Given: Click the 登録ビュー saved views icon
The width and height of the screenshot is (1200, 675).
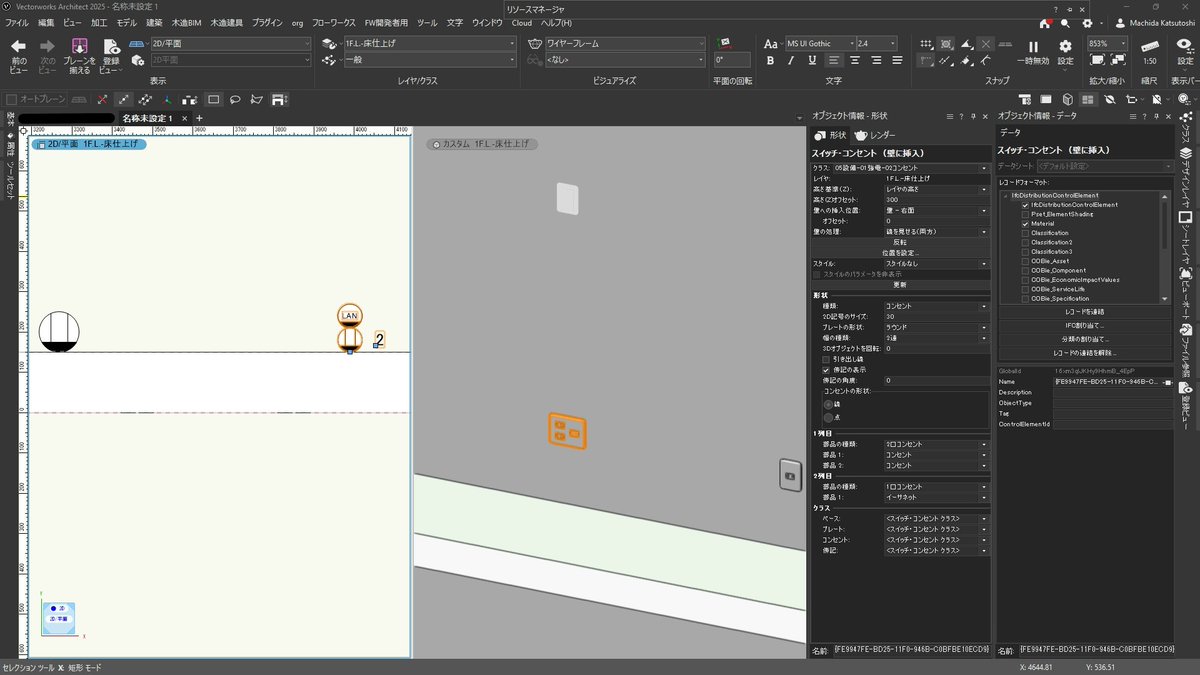Looking at the screenshot, I should click(111, 45).
